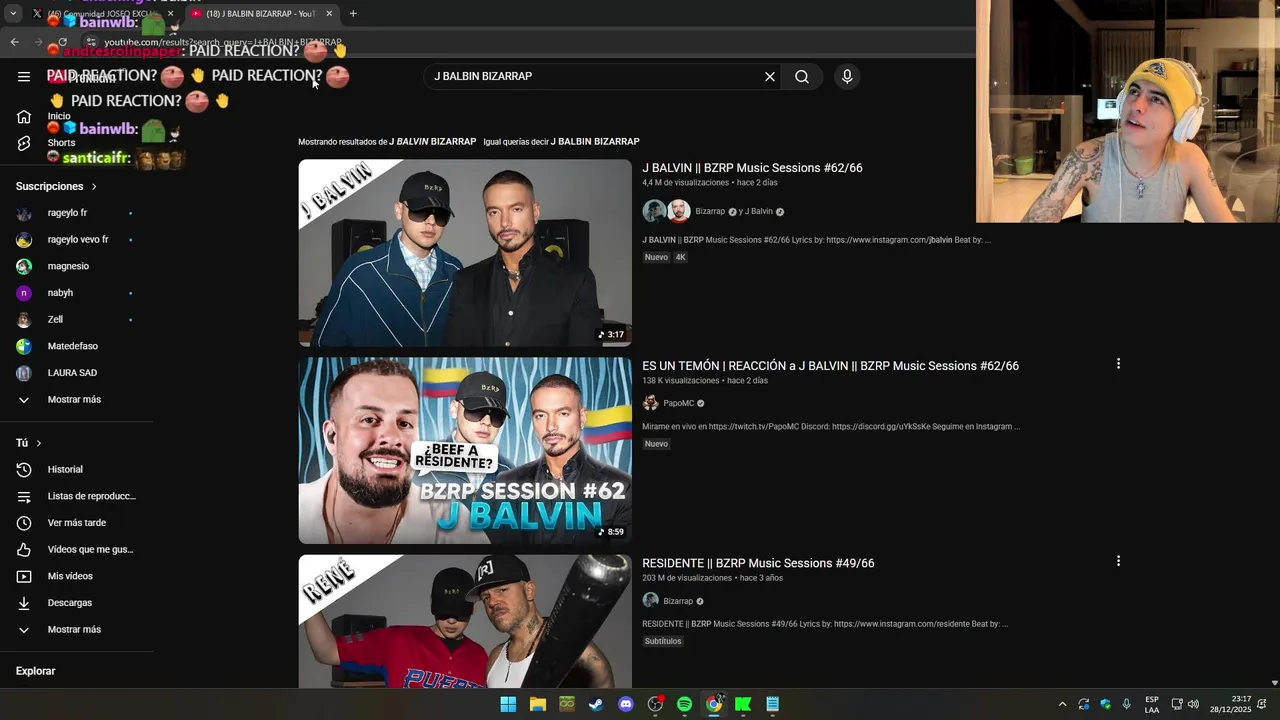
Task: Open title ES UN TEMÓN REACCIÓN video
Action: coord(830,366)
